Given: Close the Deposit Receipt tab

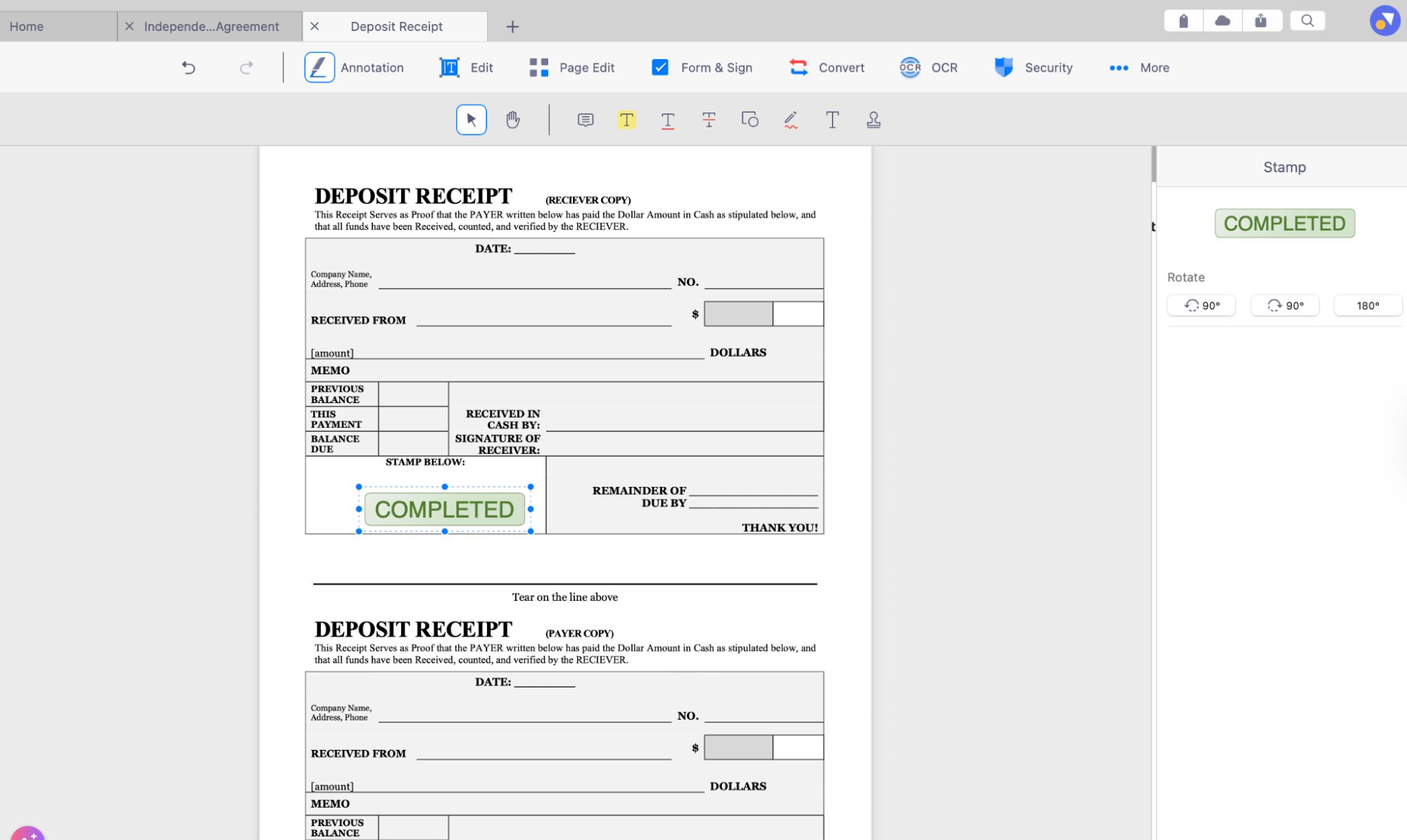Looking at the screenshot, I should tap(315, 26).
